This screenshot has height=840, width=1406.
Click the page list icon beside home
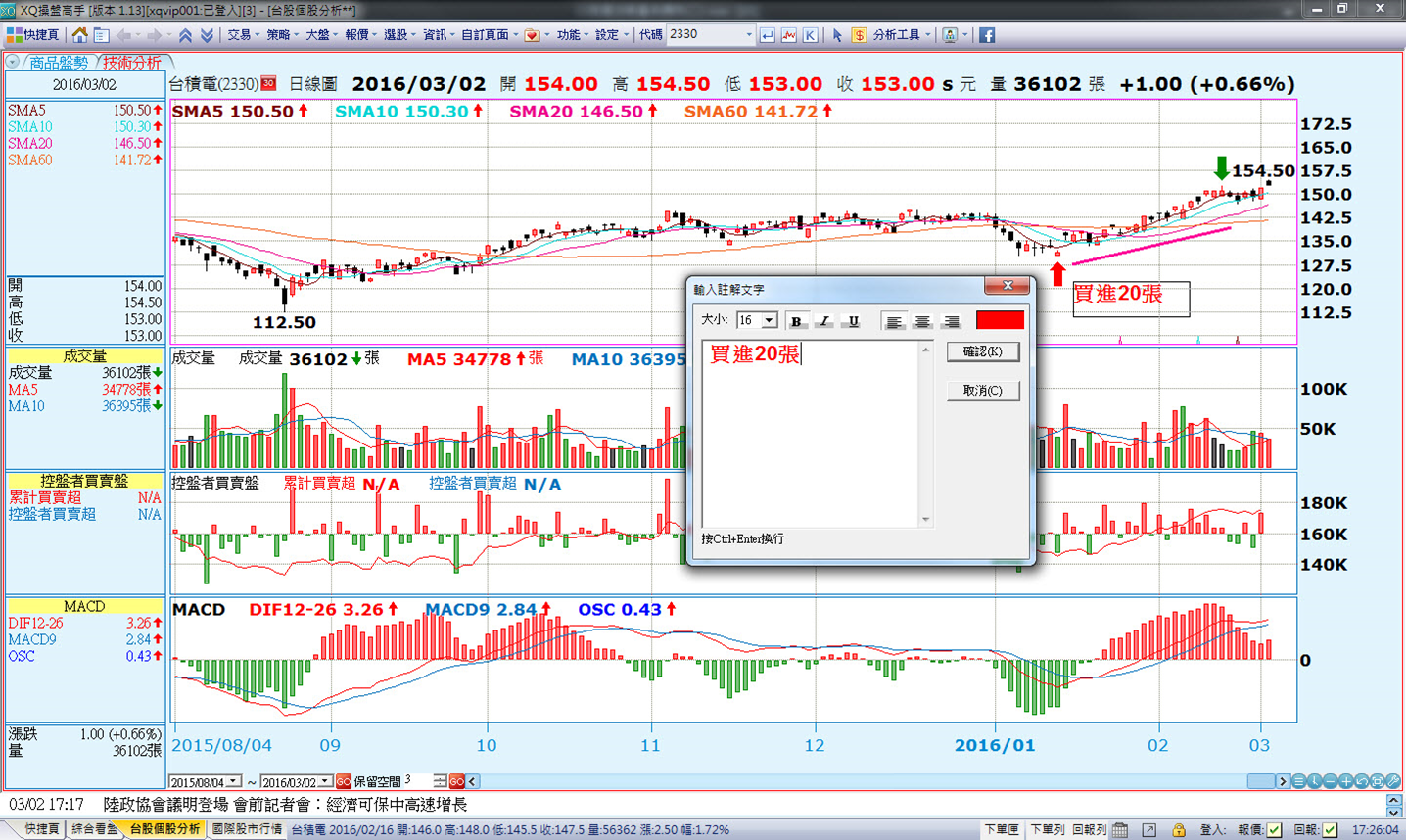click(101, 34)
